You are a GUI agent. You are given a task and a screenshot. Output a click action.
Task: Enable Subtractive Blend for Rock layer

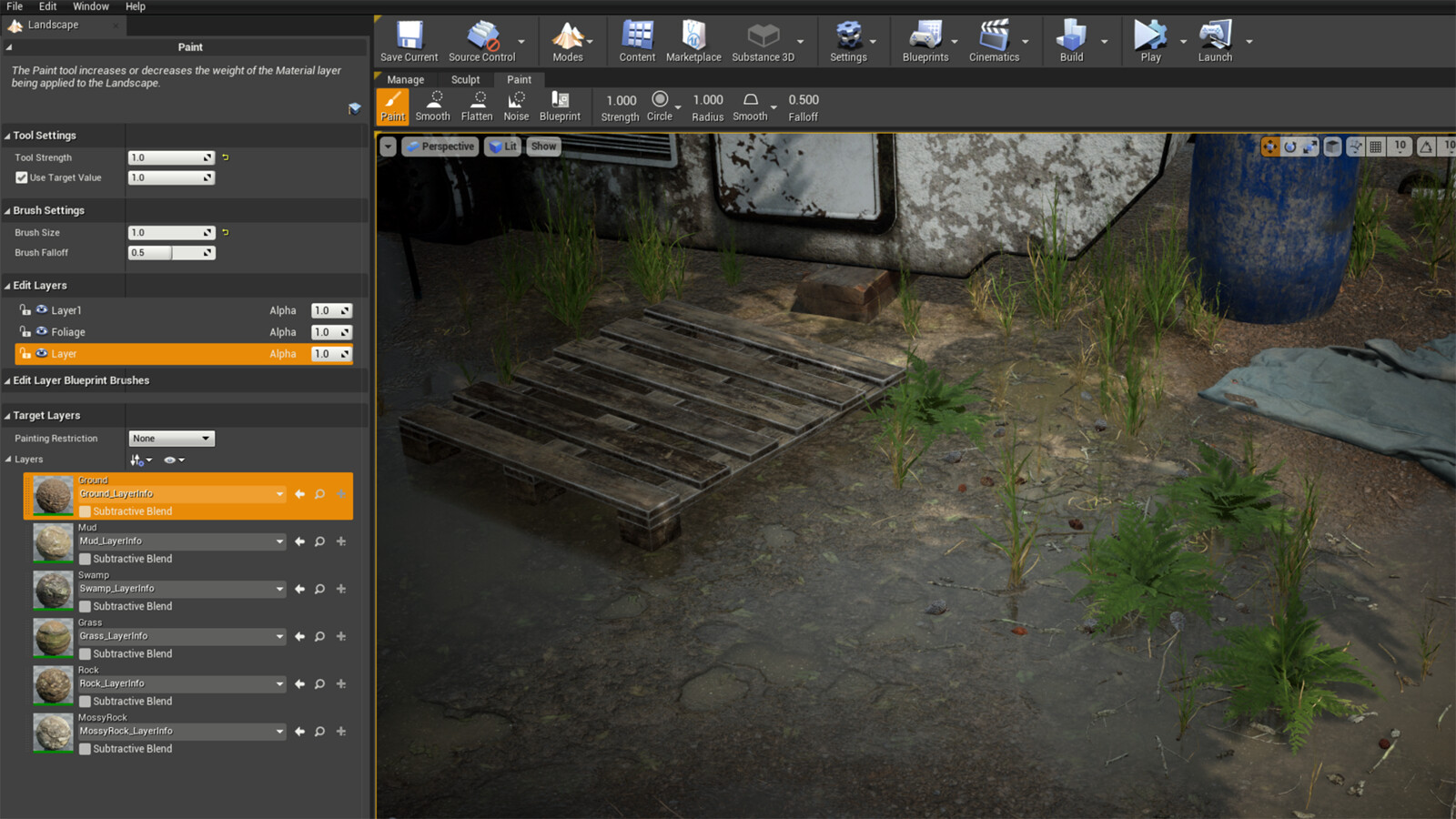pos(85,702)
